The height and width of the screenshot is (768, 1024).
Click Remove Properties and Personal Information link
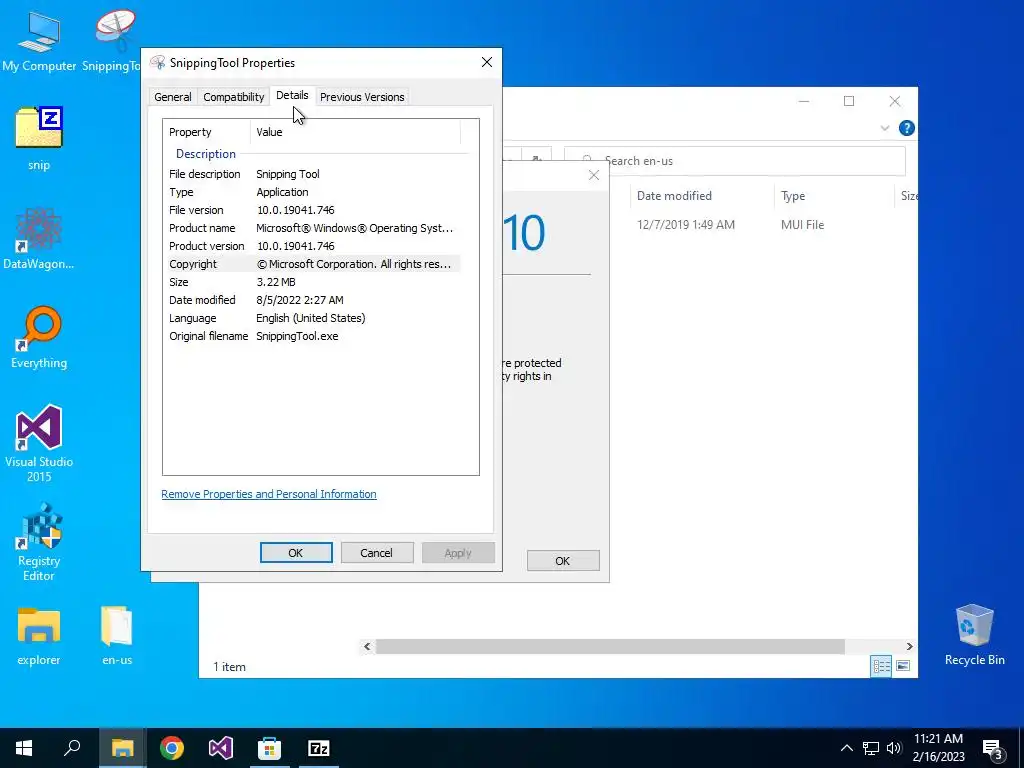pos(268,494)
